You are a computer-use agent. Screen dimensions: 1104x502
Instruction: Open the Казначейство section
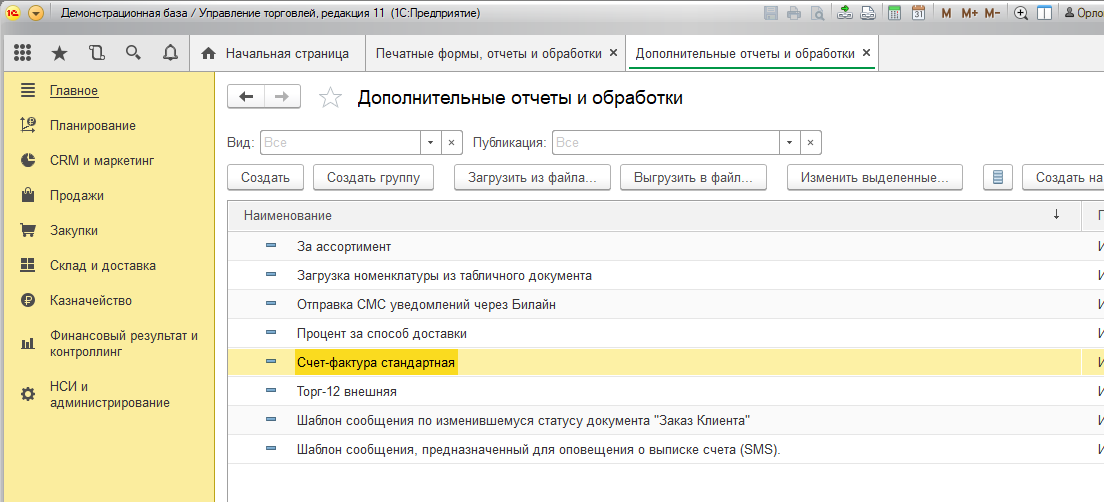click(91, 301)
